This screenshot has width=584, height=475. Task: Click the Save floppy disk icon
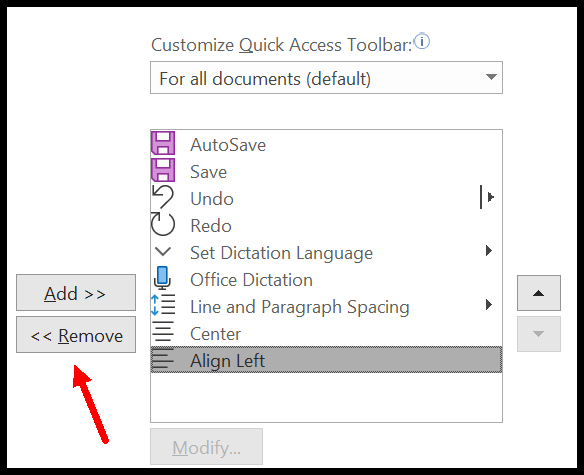(x=163, y=170)
